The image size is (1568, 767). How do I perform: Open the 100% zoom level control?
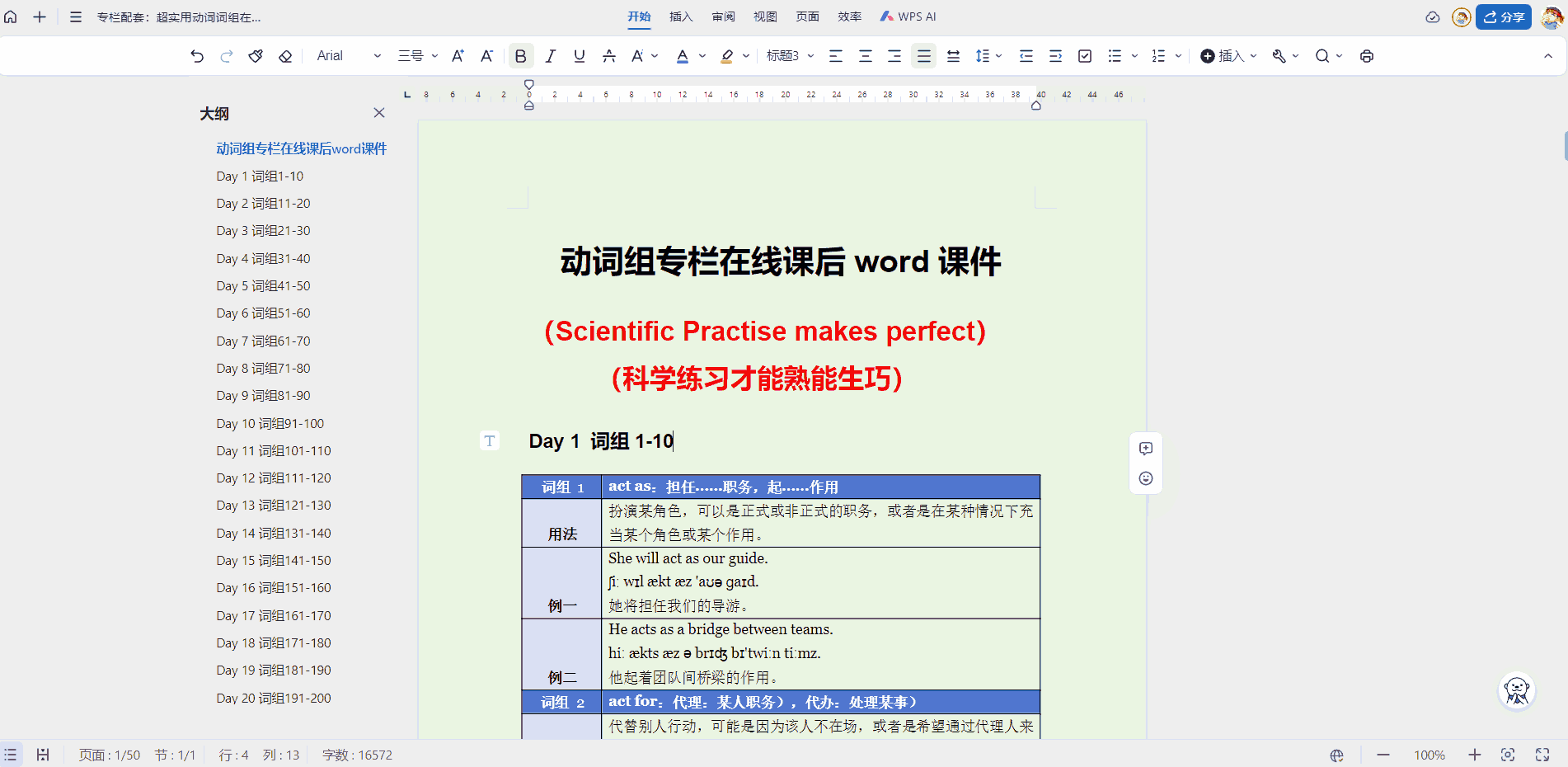click(x=1430, y=755)
